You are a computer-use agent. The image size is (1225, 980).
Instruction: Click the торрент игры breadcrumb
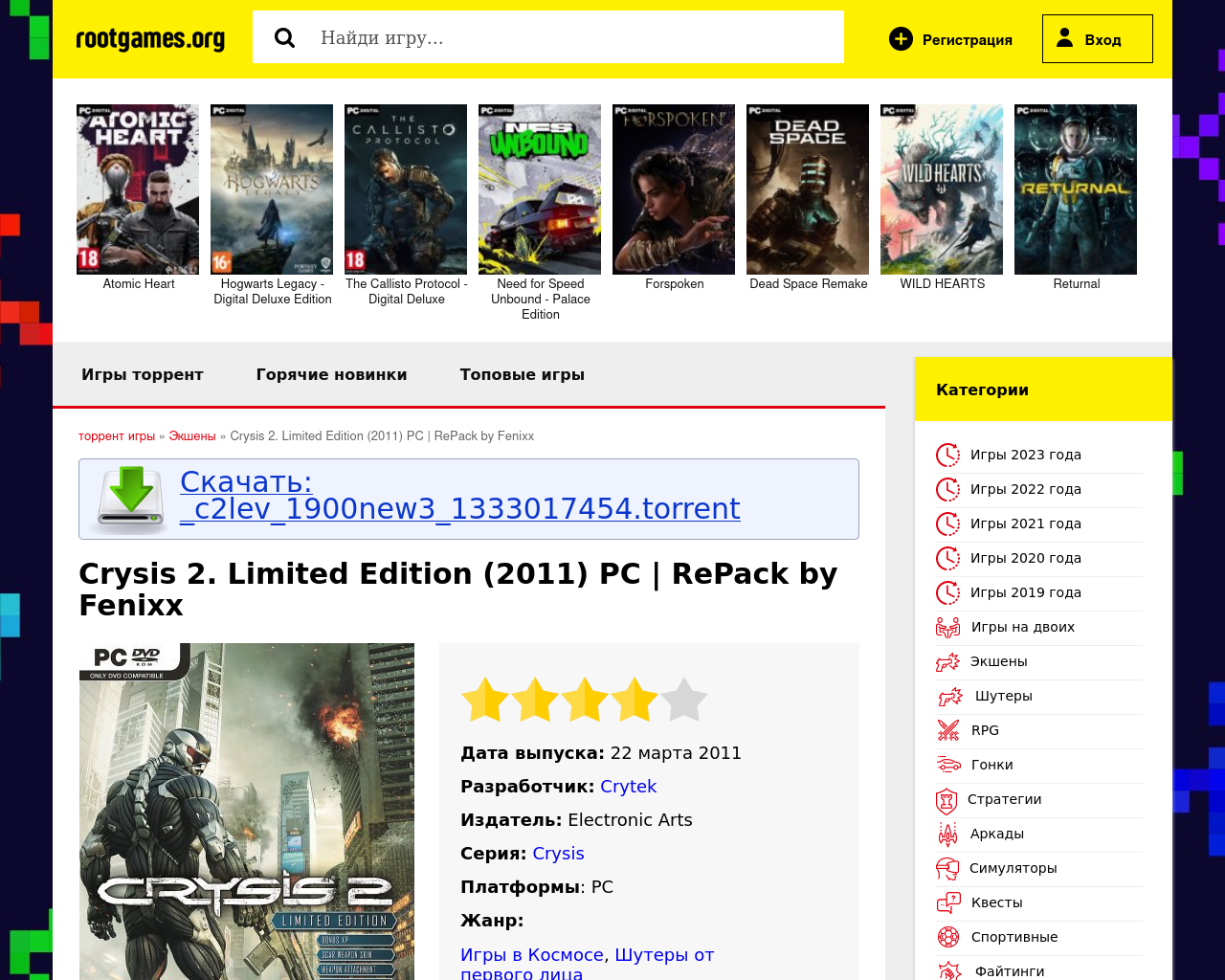pos(117,436)
